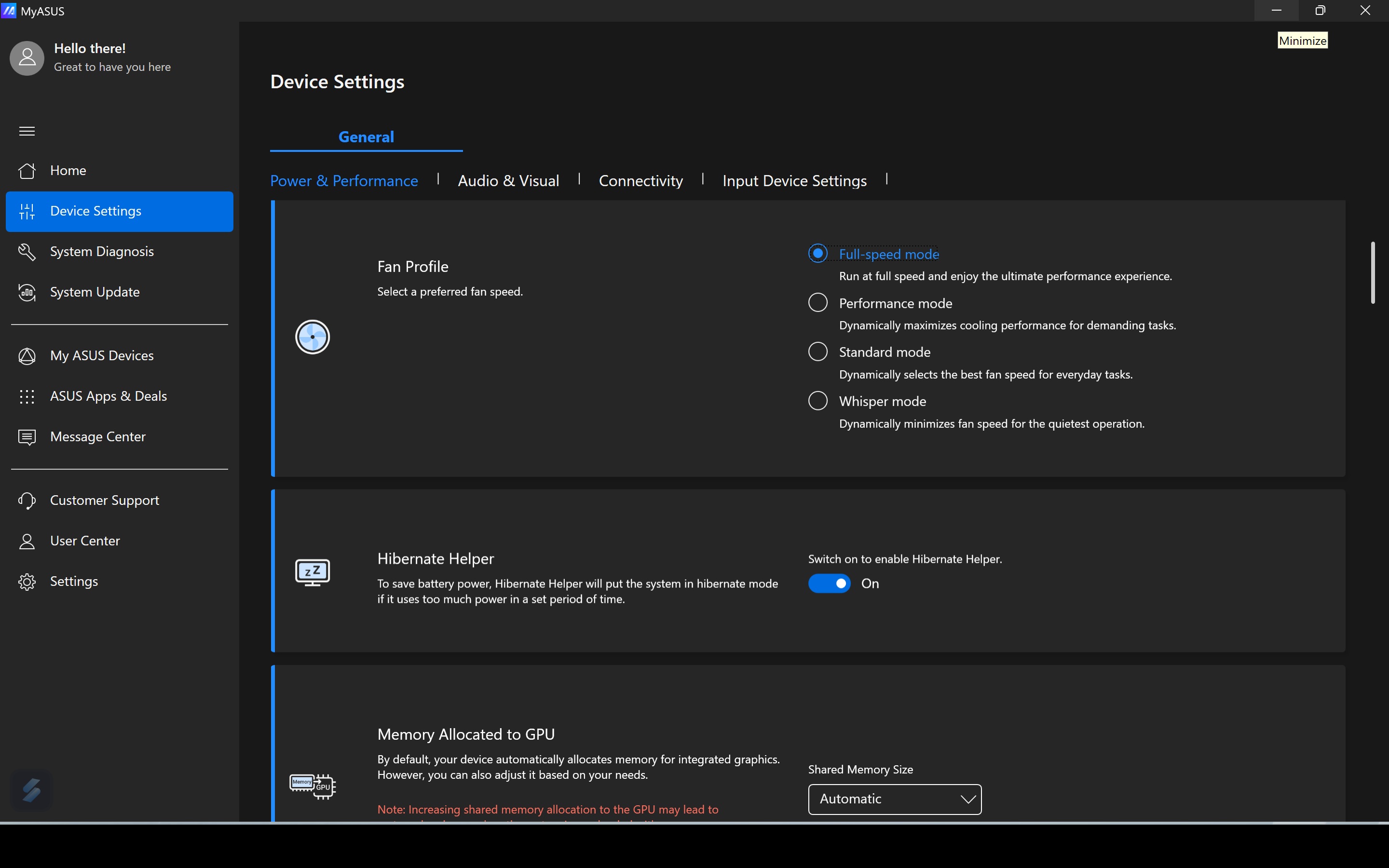Click the Memory GPU chip icon
The image size is (1389, 868).
click(312, 786)
